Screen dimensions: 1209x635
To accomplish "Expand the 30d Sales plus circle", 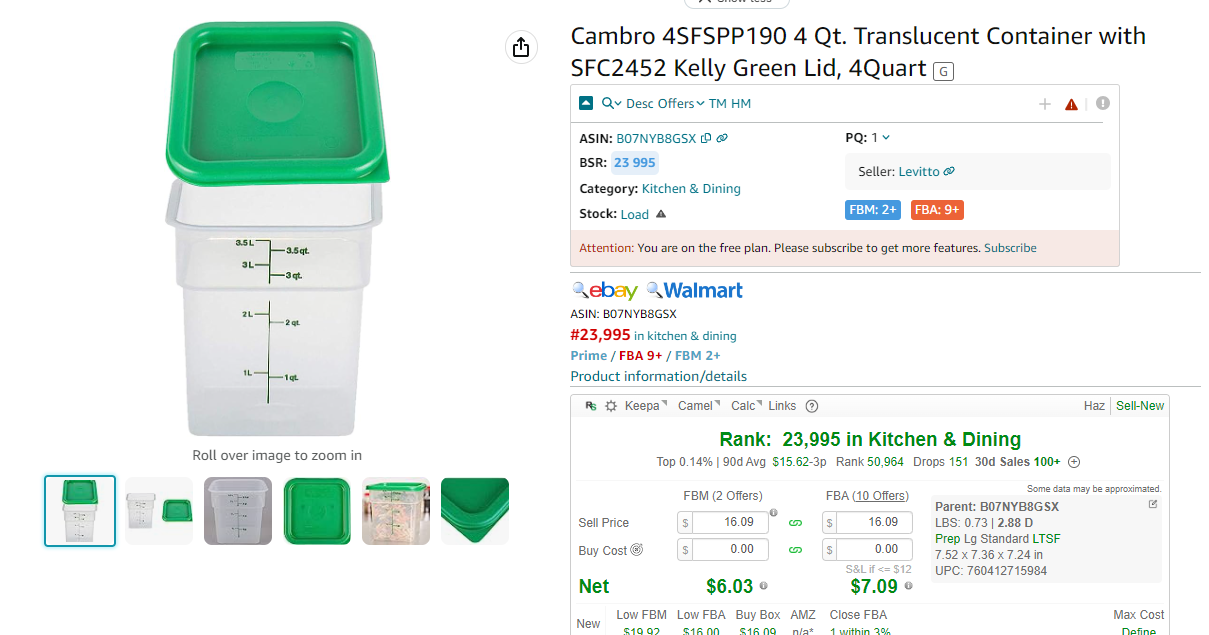I will pos(1074,462).
